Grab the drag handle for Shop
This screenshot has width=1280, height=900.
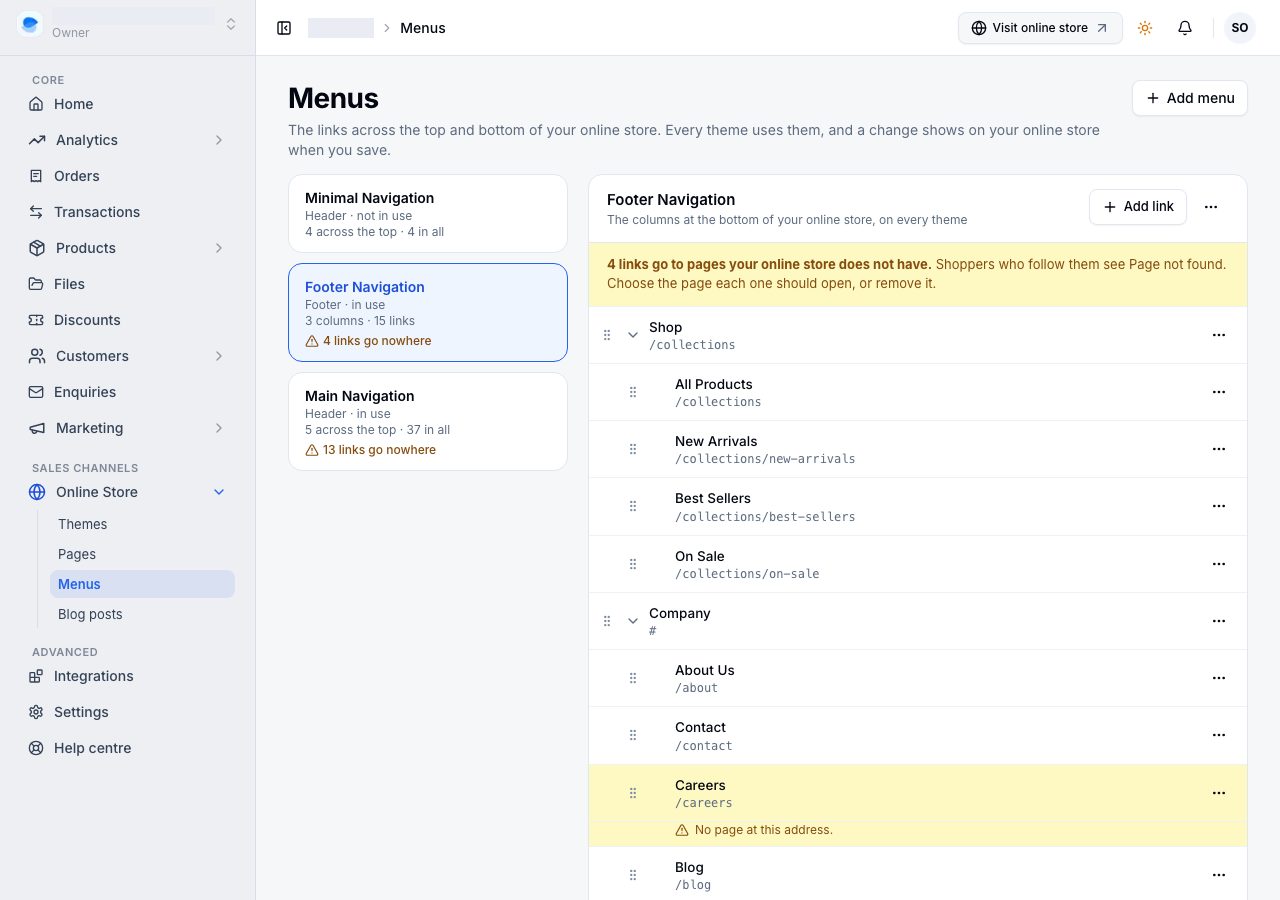(607, 335)
